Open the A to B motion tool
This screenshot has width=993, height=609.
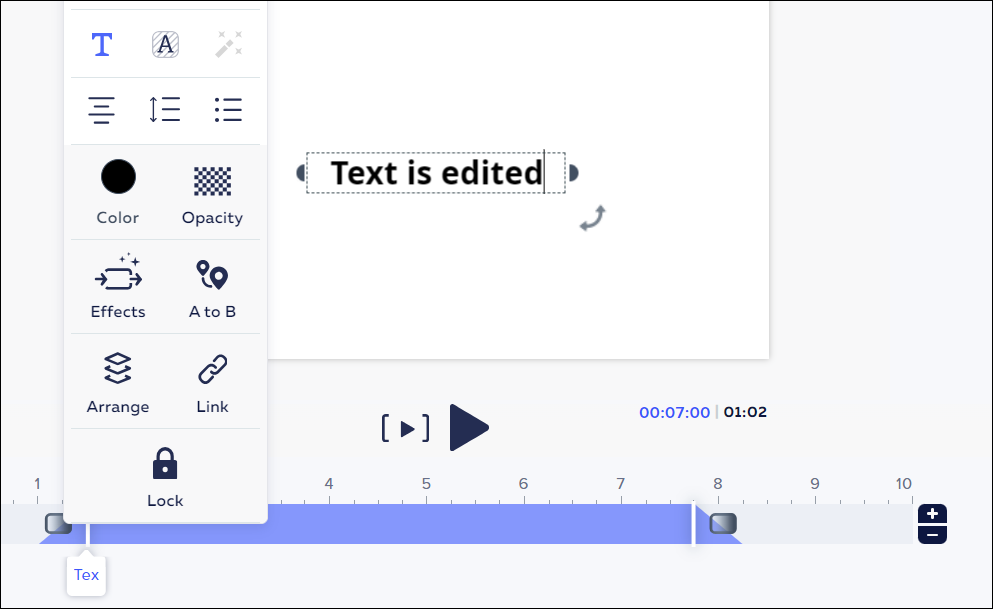pos(212,287)
